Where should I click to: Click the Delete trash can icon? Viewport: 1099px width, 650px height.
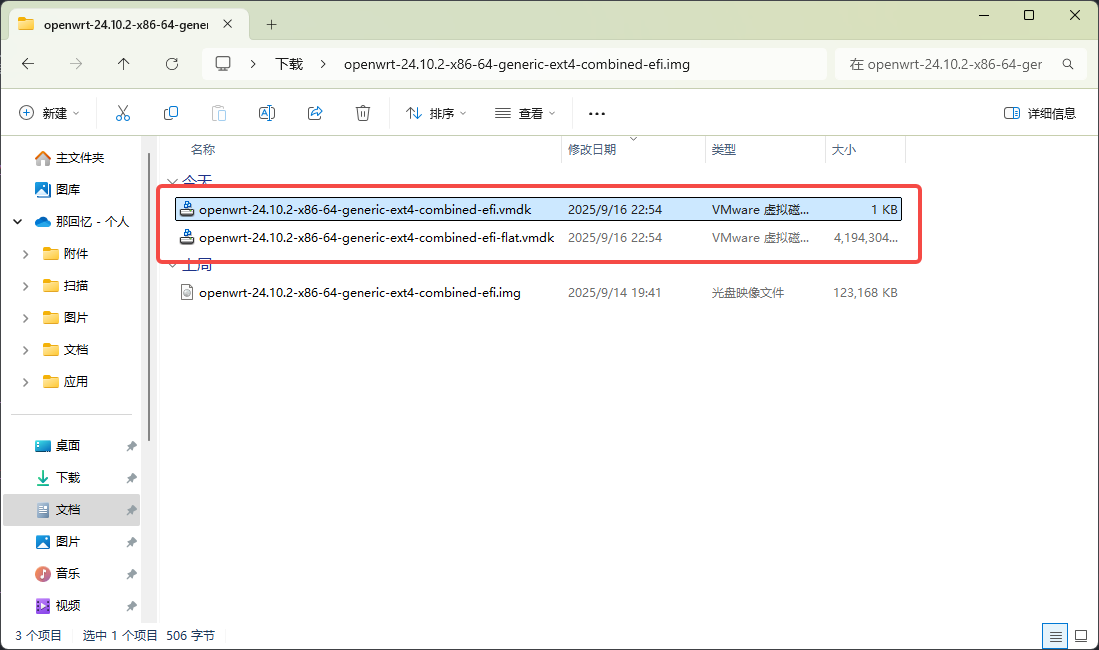(362, 113)
